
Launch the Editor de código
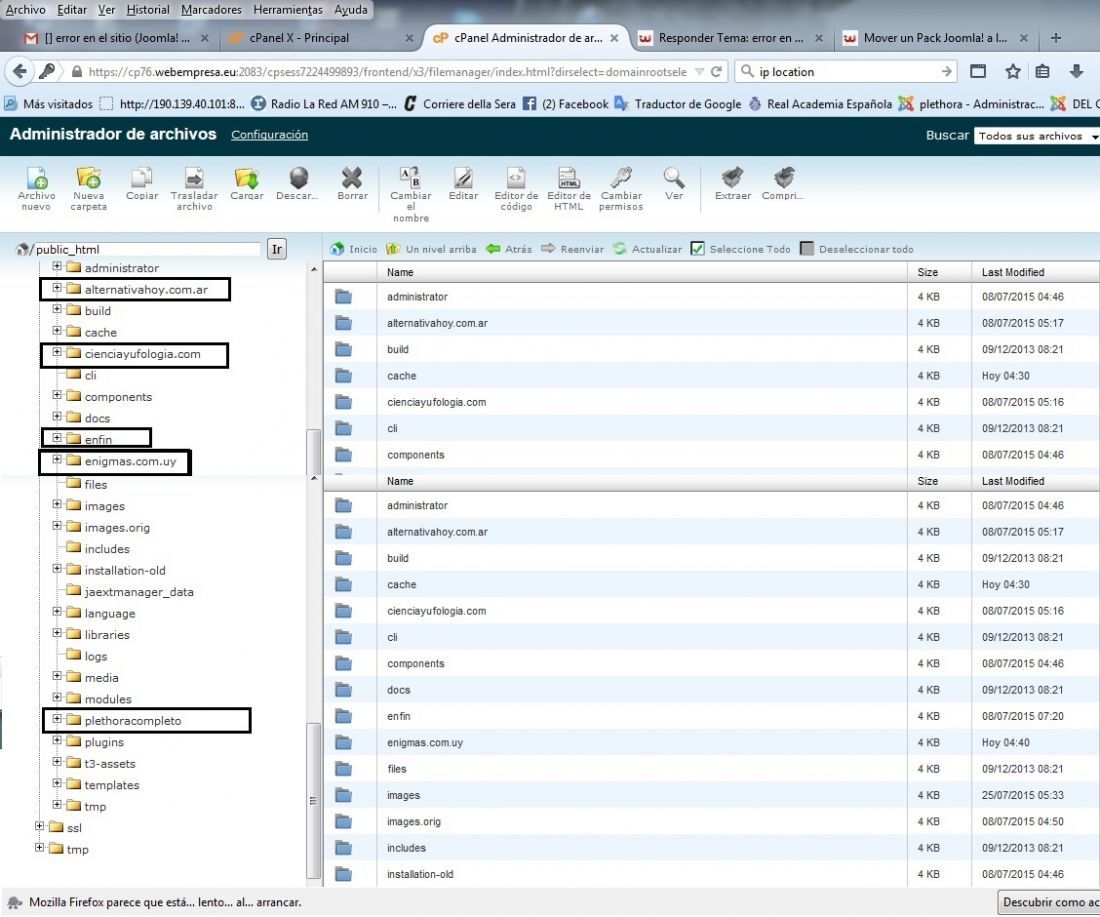516,188
